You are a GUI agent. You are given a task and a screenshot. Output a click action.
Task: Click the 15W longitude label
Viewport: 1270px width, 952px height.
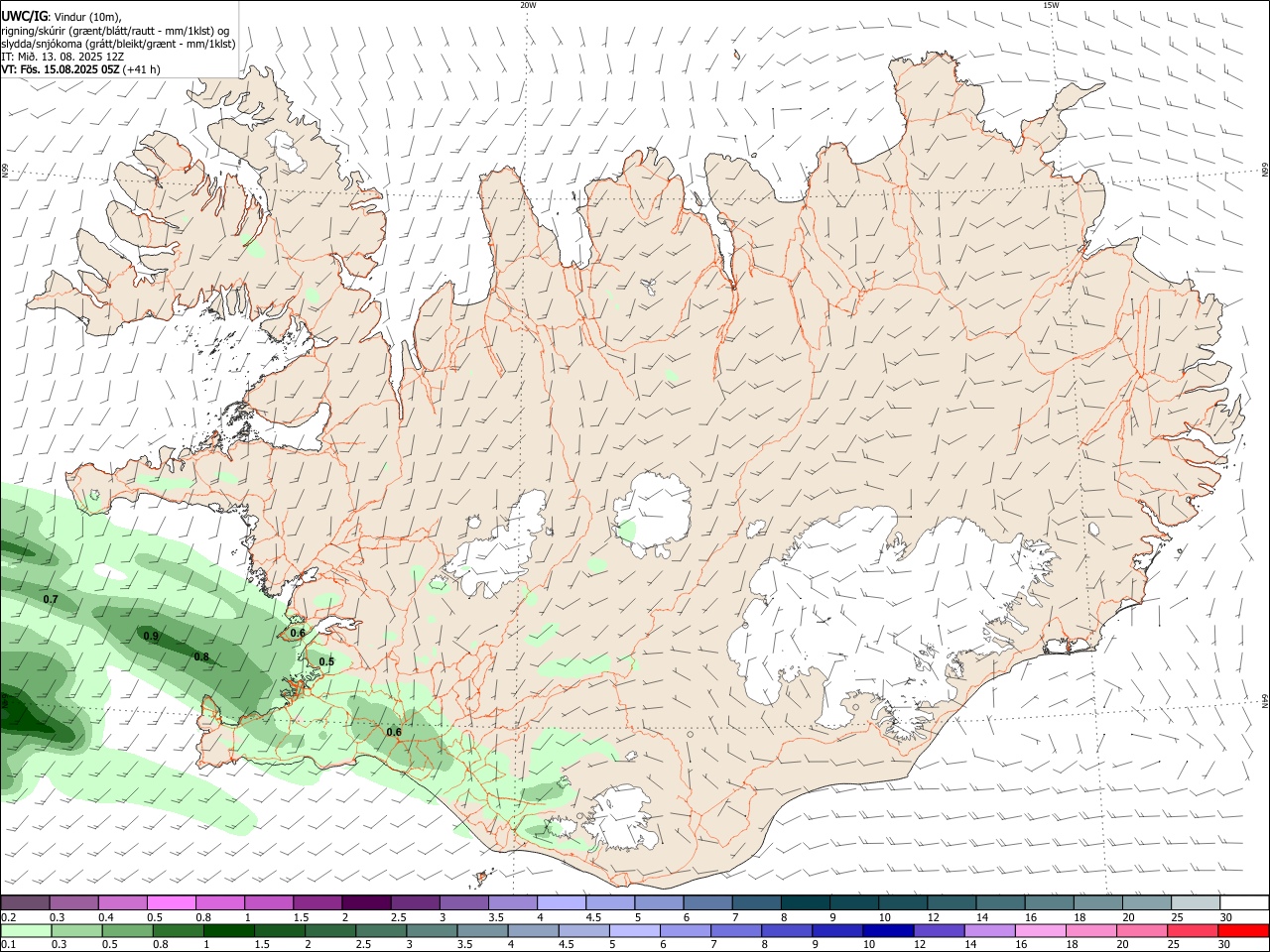tap(1051, 5)
